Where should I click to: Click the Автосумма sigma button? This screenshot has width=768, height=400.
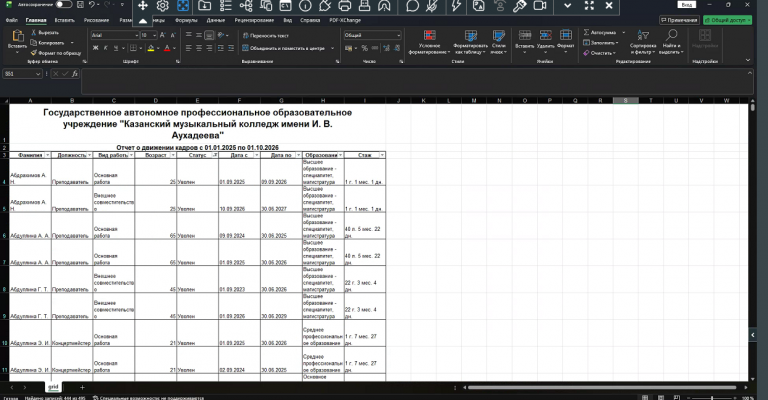[x=600, y=32]
